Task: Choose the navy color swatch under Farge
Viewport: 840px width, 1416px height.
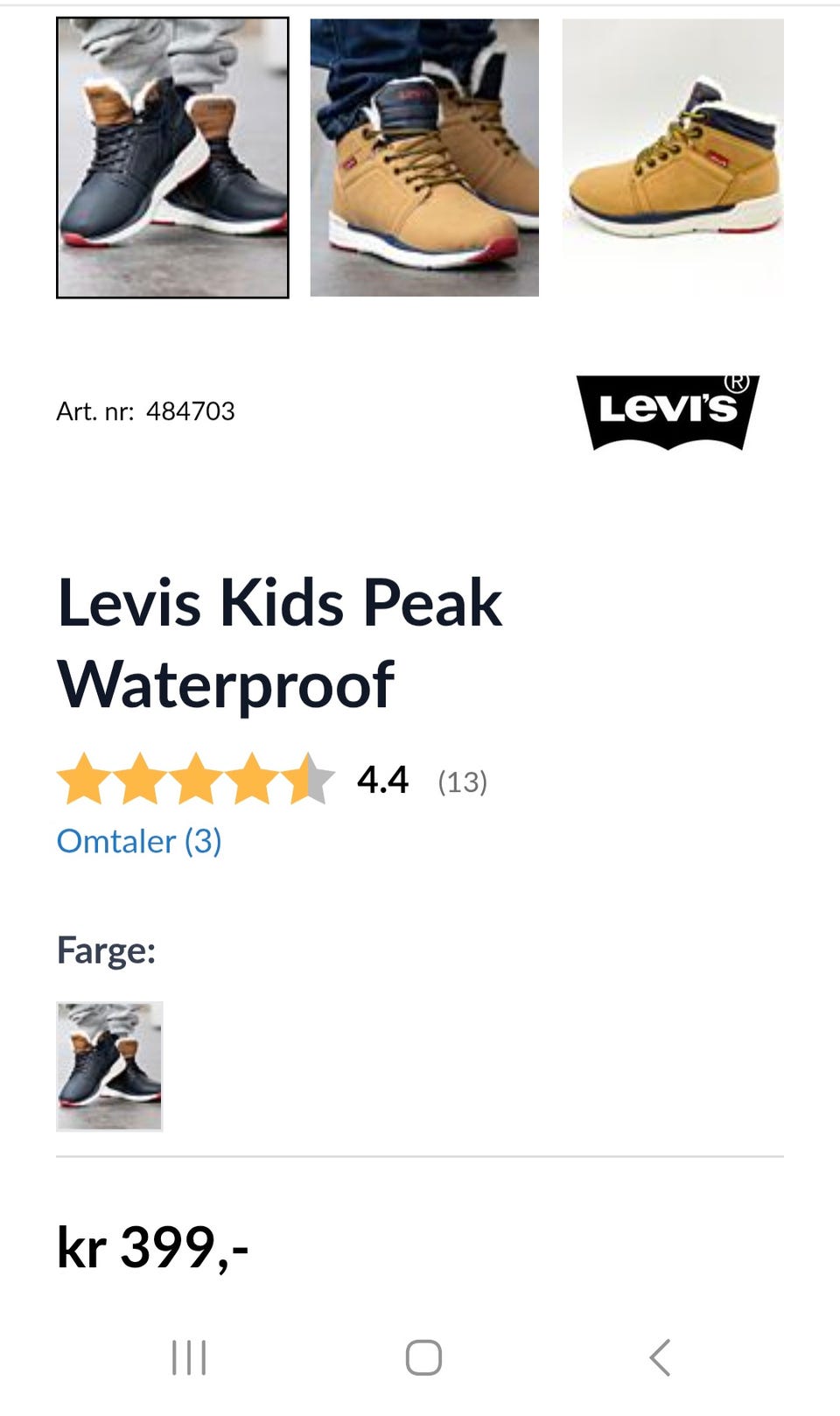Action: click(109, 1066)
